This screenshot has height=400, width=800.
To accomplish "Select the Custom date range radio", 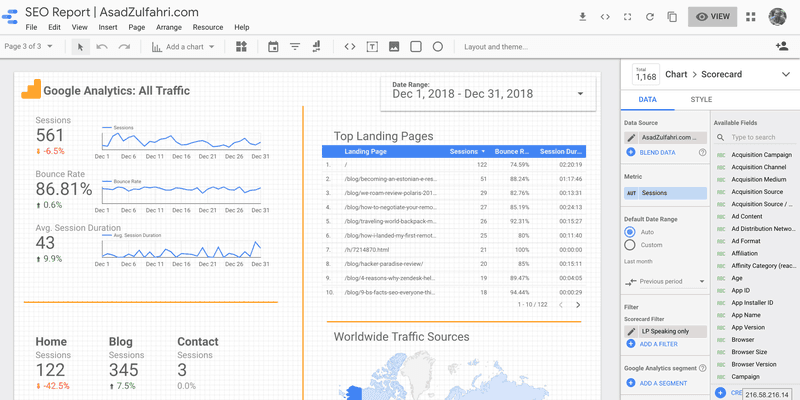I will (630, 245).
